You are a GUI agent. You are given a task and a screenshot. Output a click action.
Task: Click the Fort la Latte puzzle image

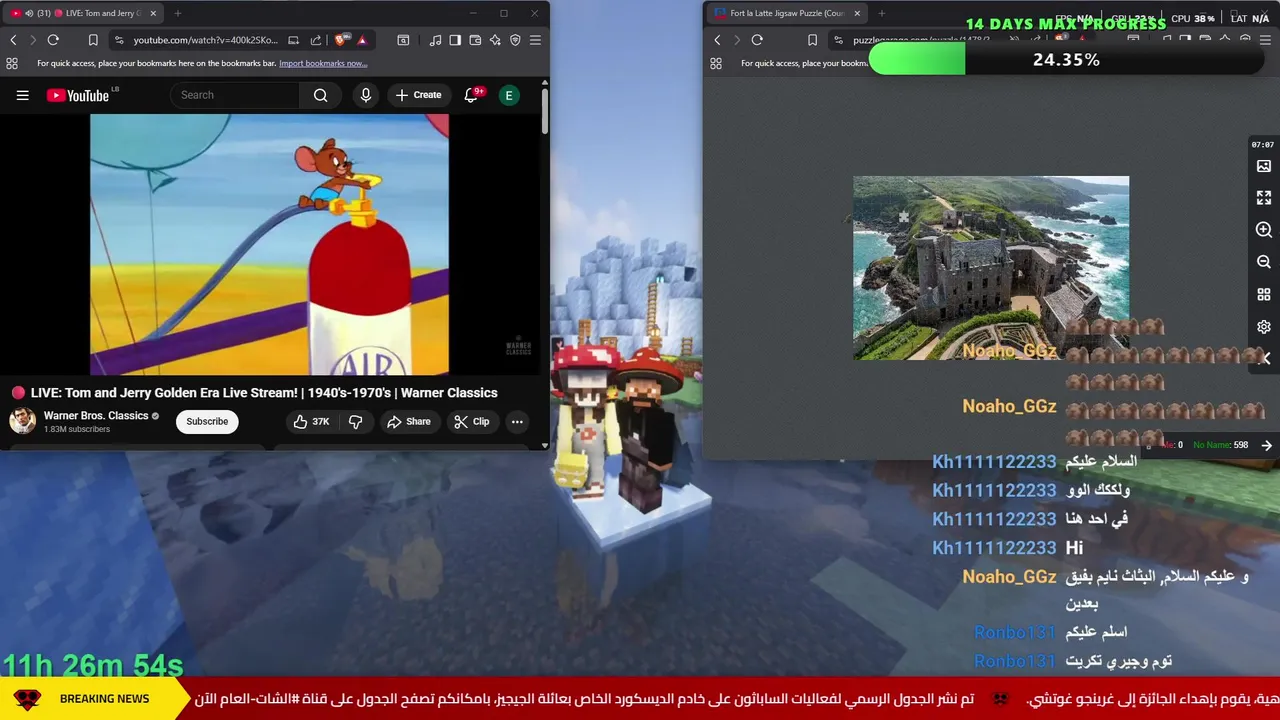pos(991,268)
